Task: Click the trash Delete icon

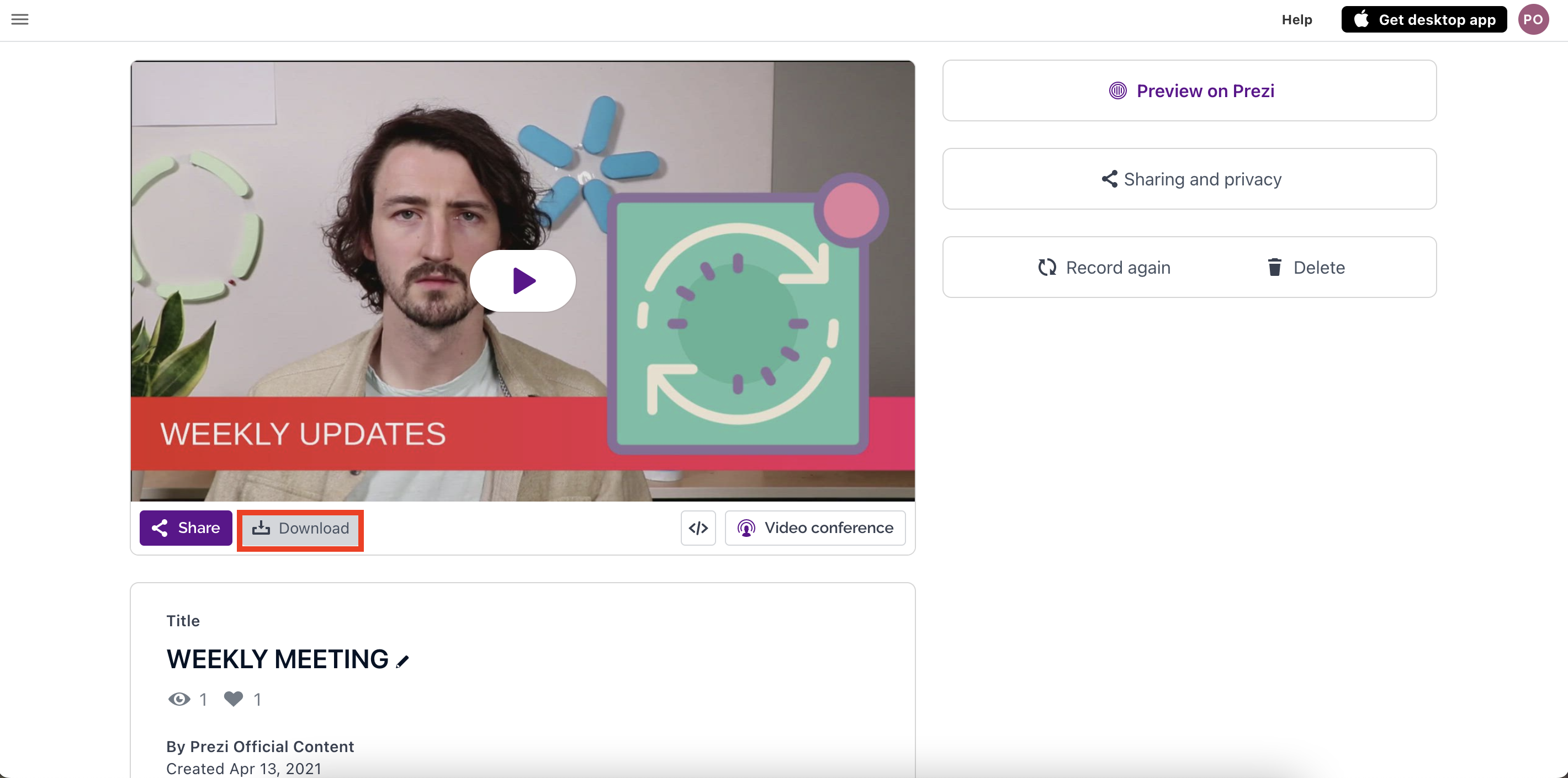Action: 1274,268
